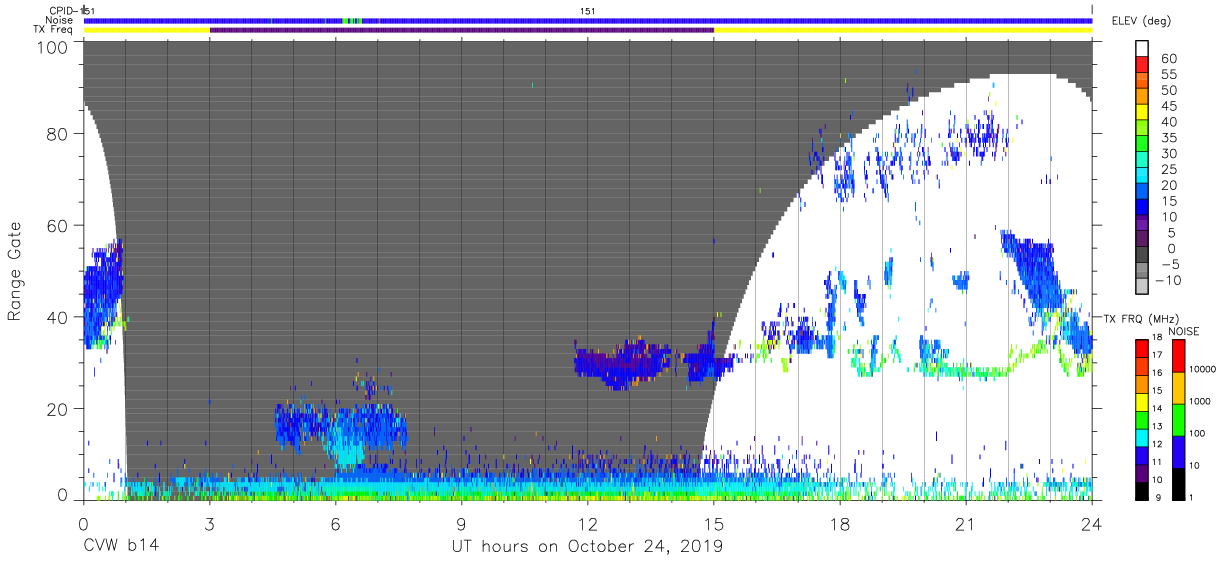Click the 21 hour tick on the time axis
This screenshot has width=1228, height=567.
coord(966,523)
